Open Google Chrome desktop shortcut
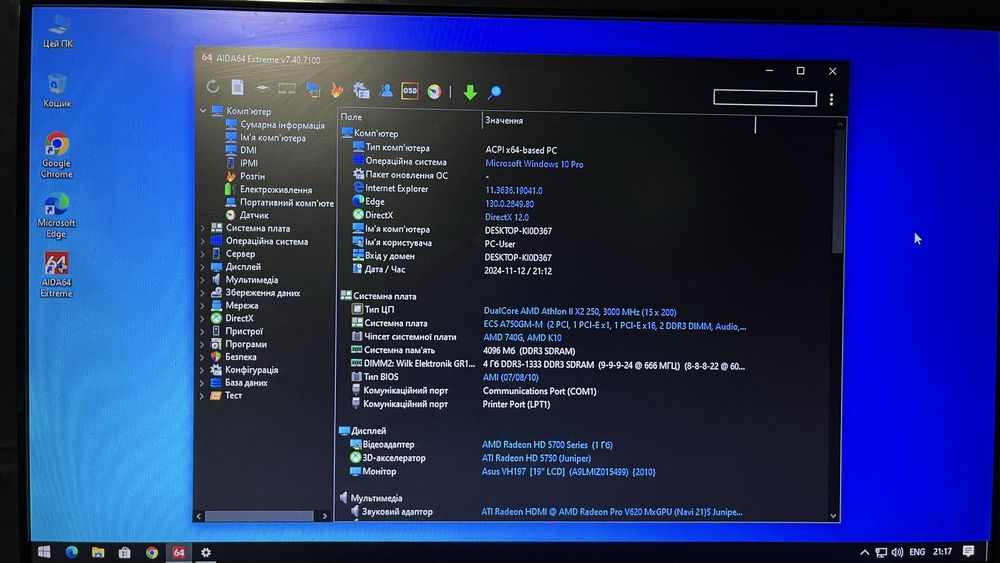Viewport: 1000px width, 563px height. coord(56,156)
